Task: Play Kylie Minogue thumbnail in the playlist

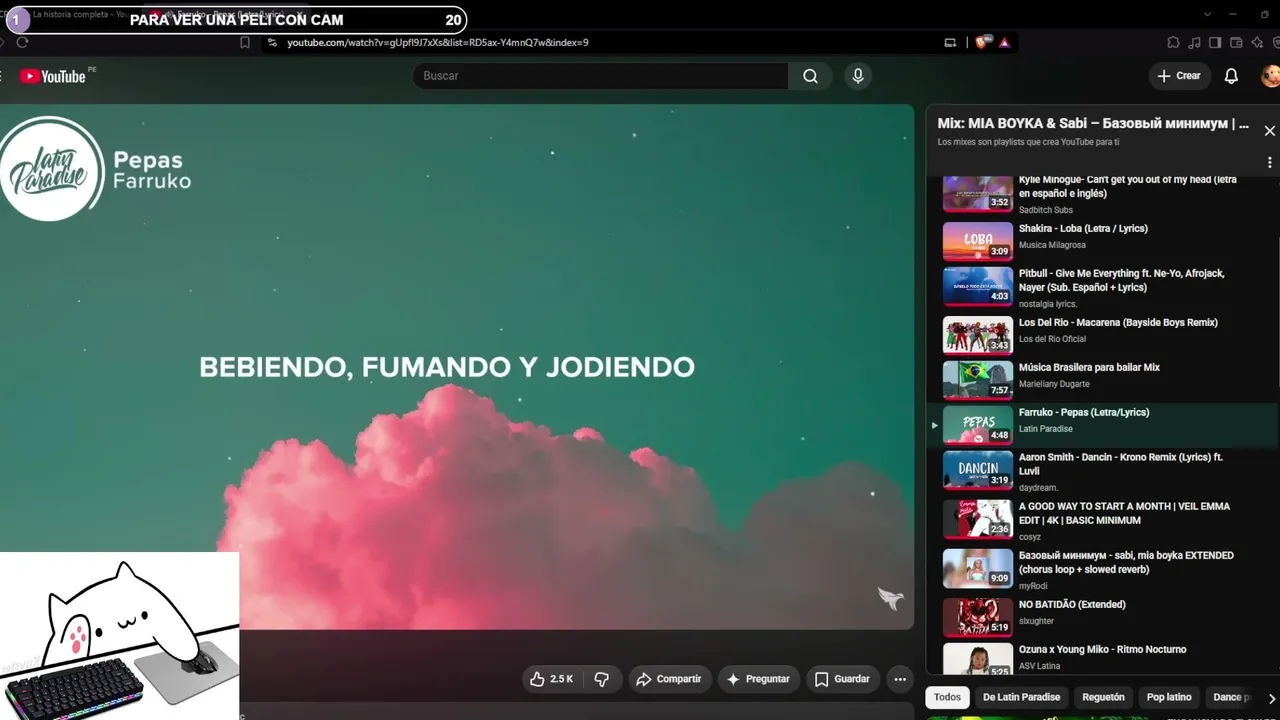Action: click(x=978, y=194)
